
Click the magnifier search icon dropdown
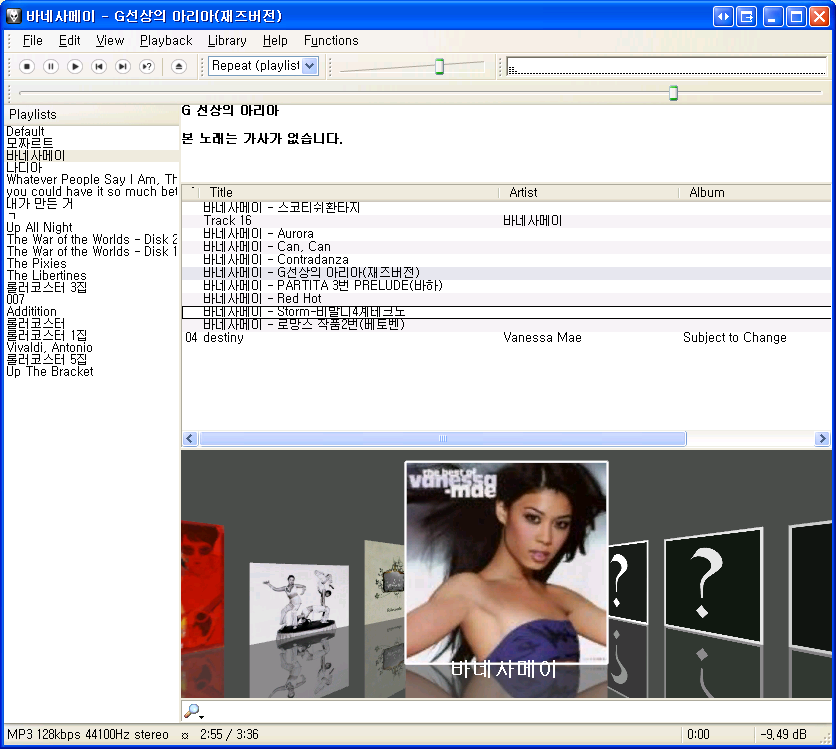point(193,711)
